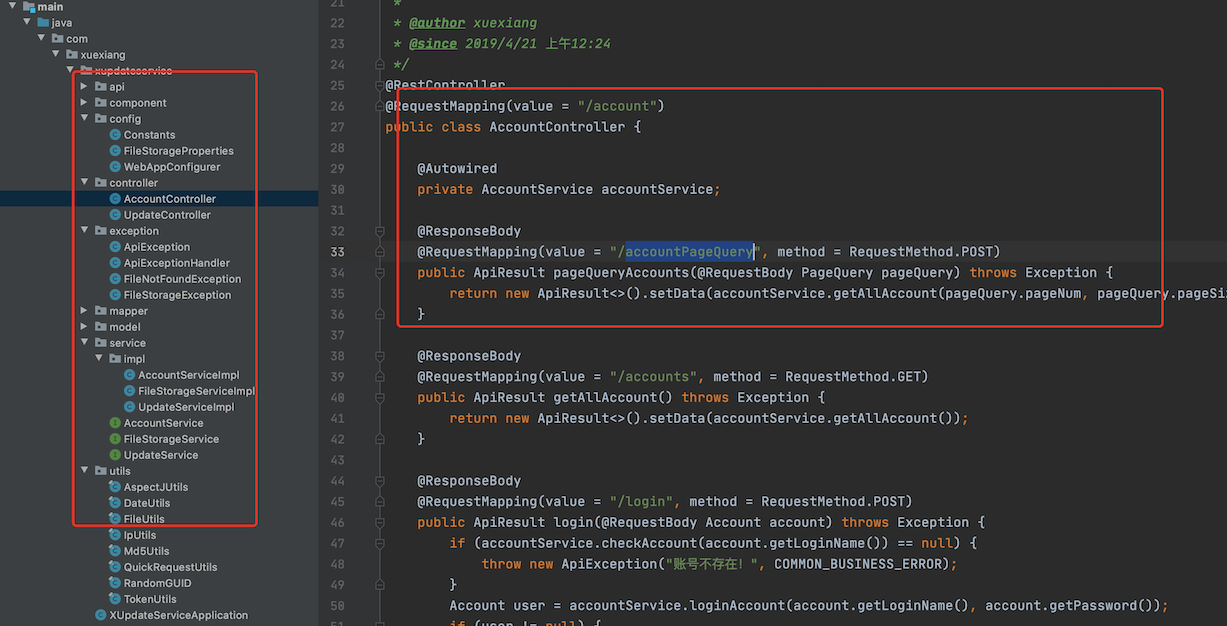Click line number 45 in gutter
The width and height of the screenshot is (1227, 626).
coord(336,501)
